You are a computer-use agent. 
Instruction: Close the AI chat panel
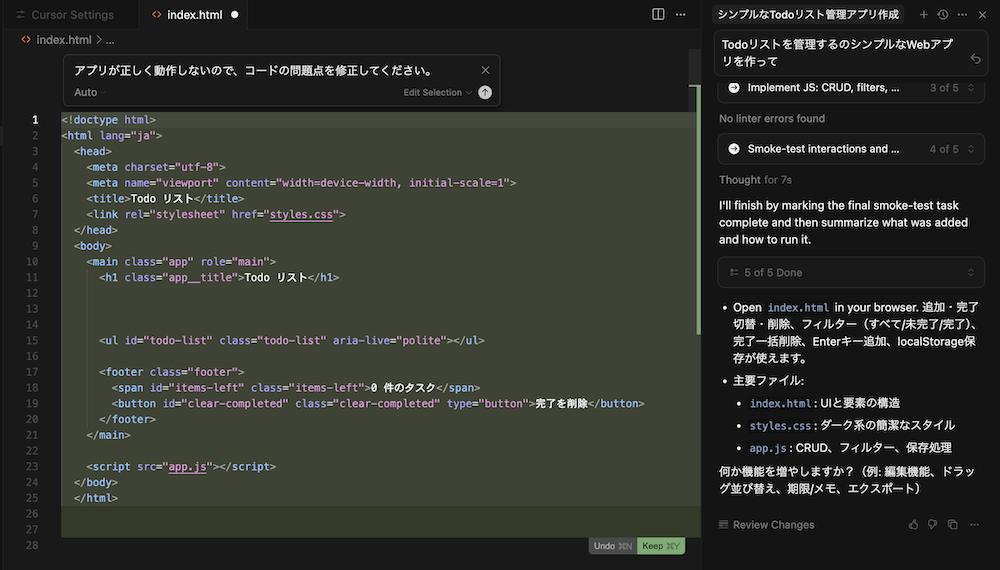[x=982, y=14]
